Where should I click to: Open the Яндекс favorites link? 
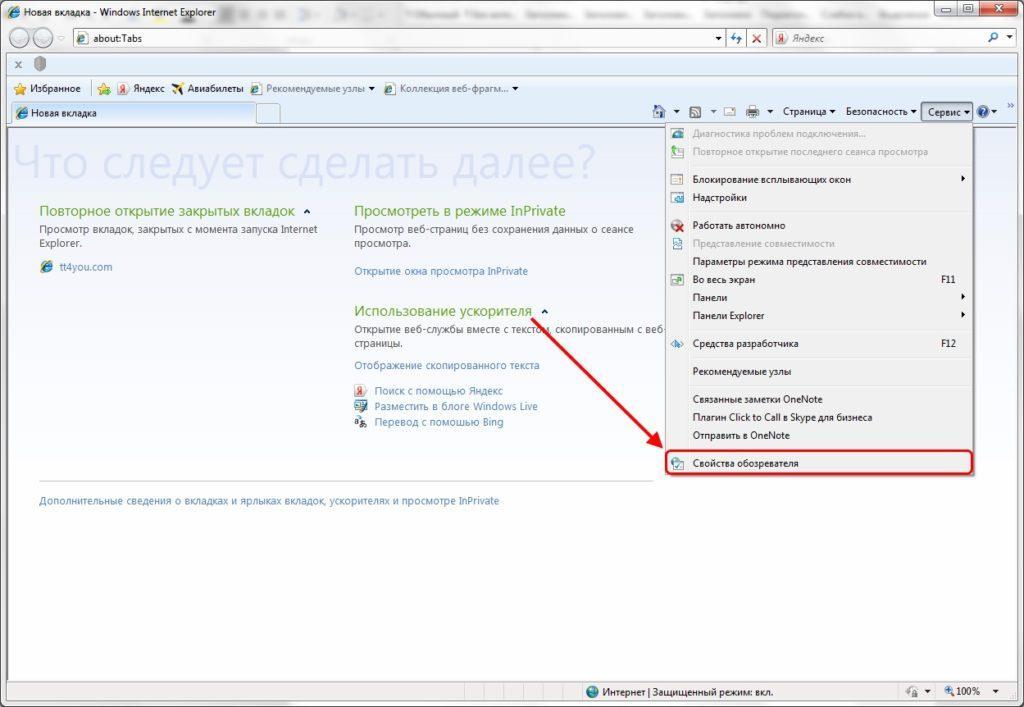(x=140, y=89)
